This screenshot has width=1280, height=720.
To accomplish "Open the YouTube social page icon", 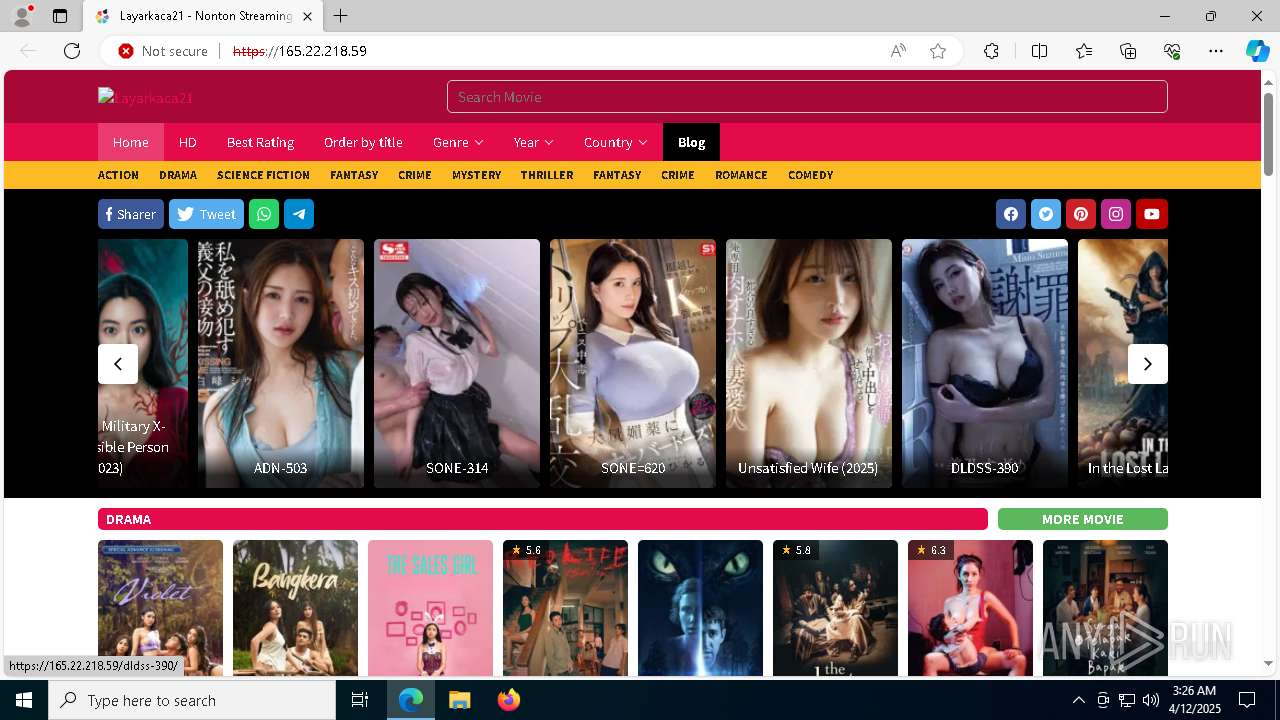I will 1152,214.
